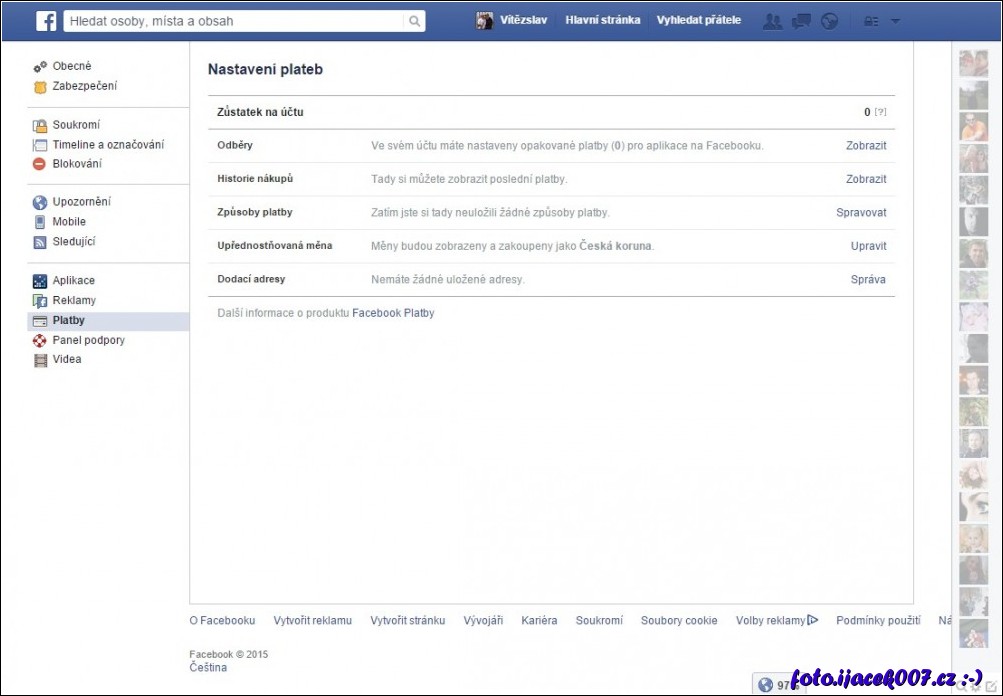Select Soukromí in the left sidebar

click(76, 125)
